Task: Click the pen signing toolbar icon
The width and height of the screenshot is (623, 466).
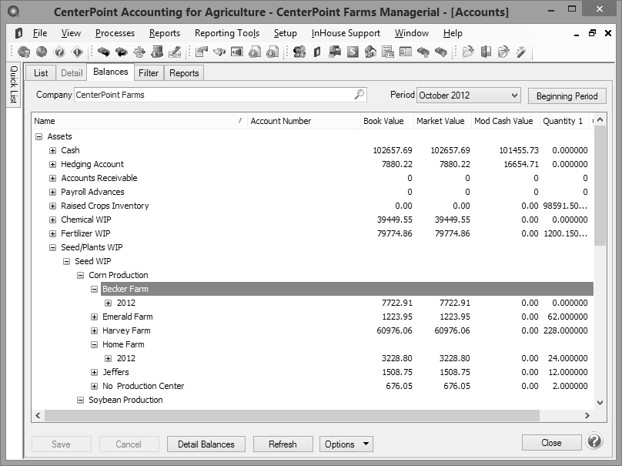Action: (174, 52)
